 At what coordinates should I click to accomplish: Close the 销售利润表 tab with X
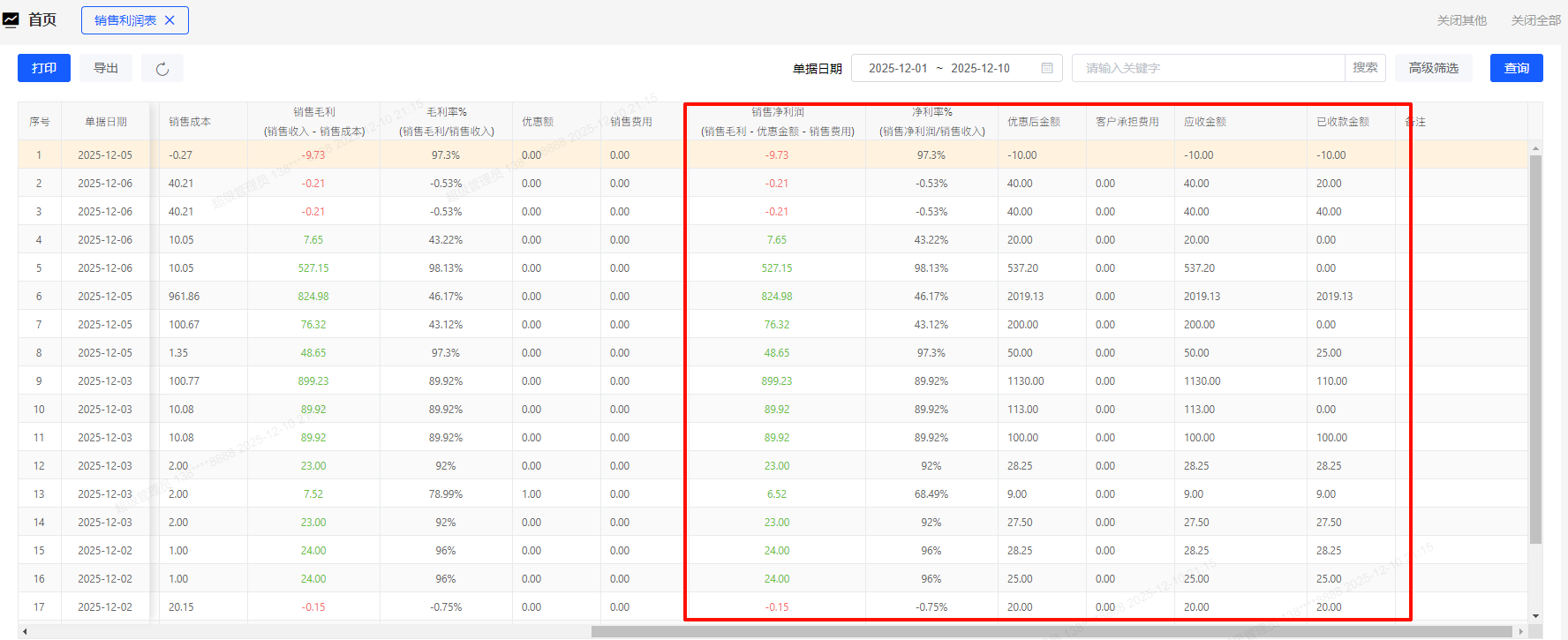pos(170,20)
